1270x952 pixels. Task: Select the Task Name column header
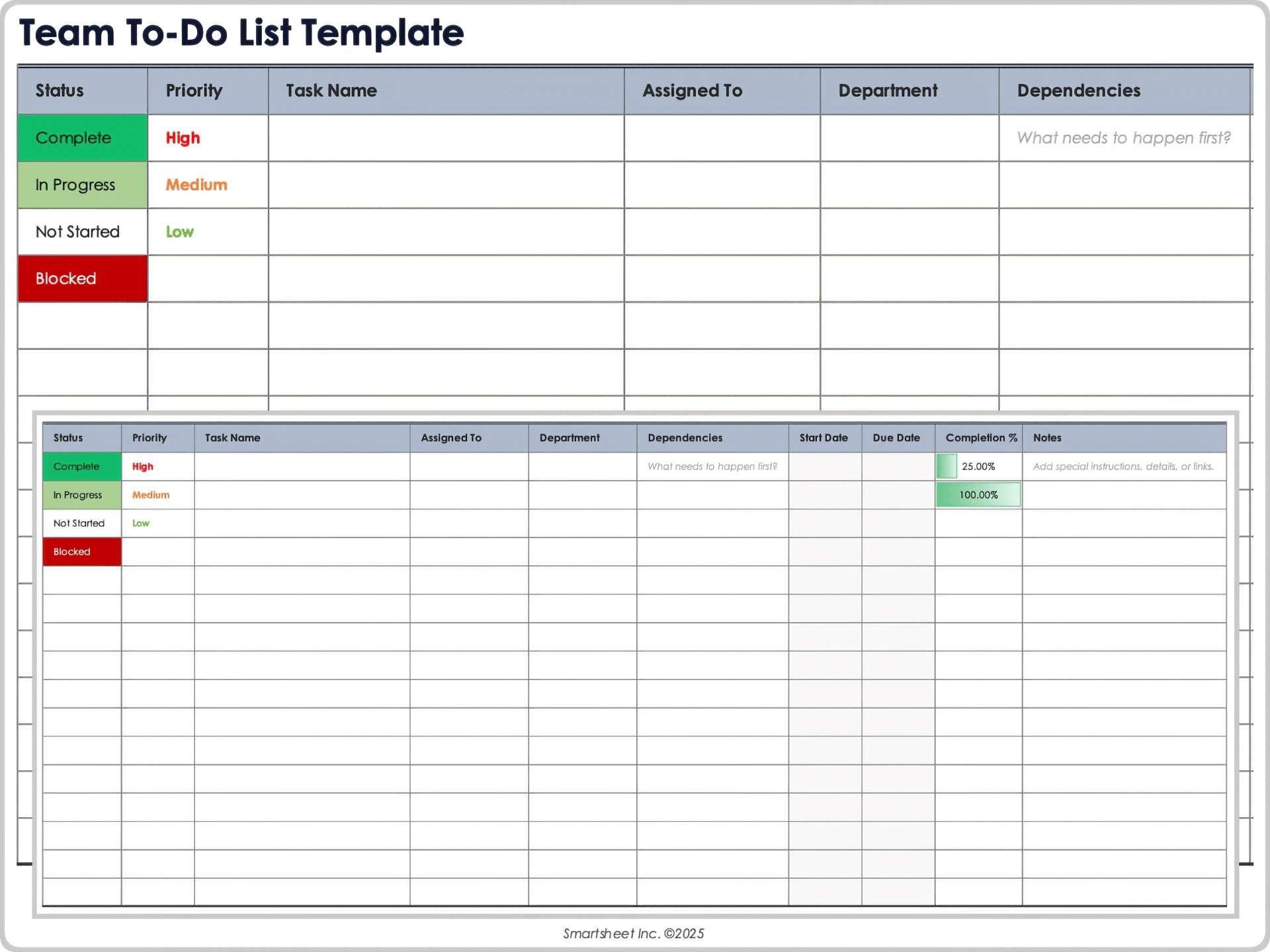click(x=331, y=91)
